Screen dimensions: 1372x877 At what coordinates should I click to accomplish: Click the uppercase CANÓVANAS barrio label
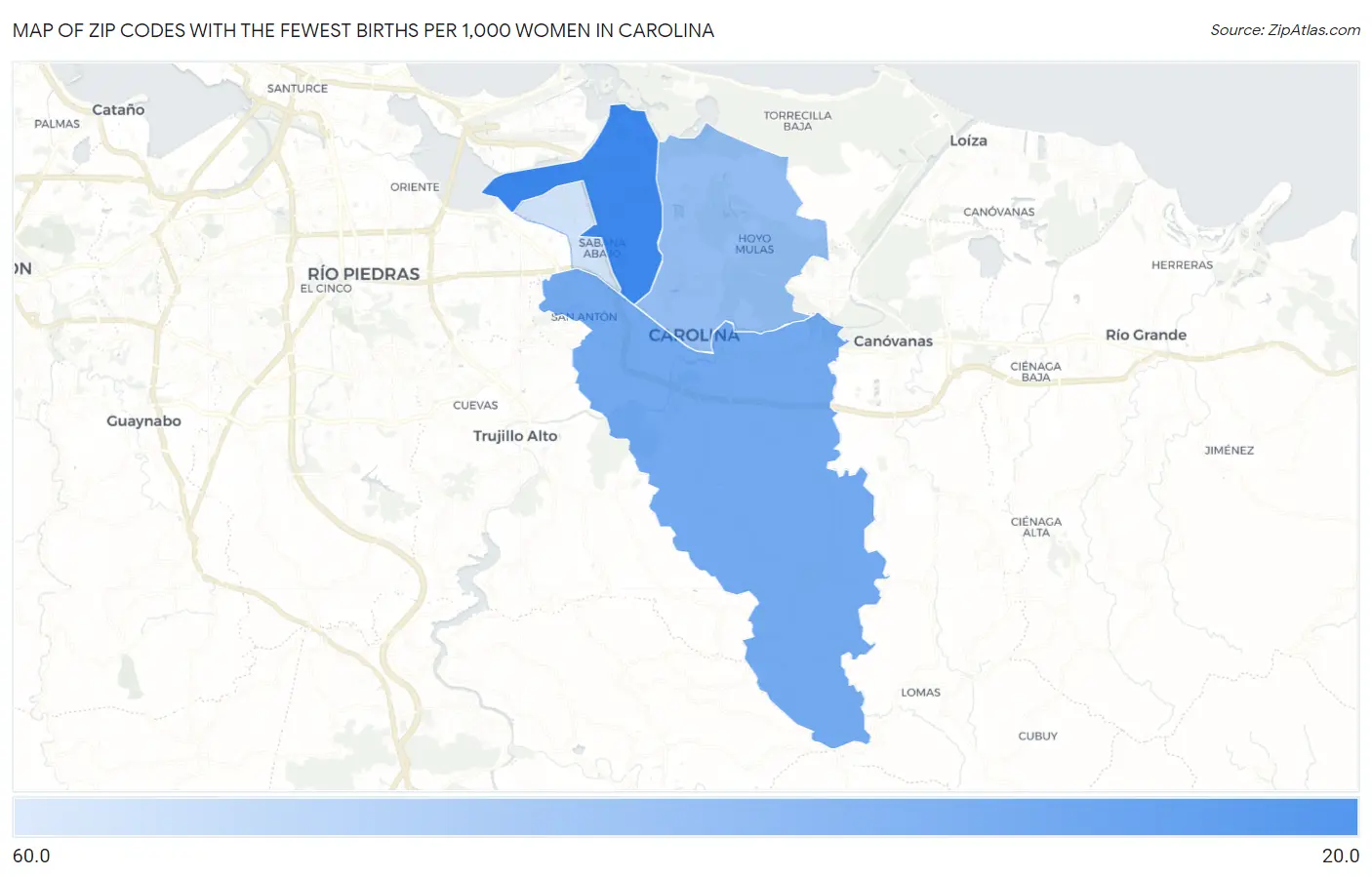coord(998,212)
